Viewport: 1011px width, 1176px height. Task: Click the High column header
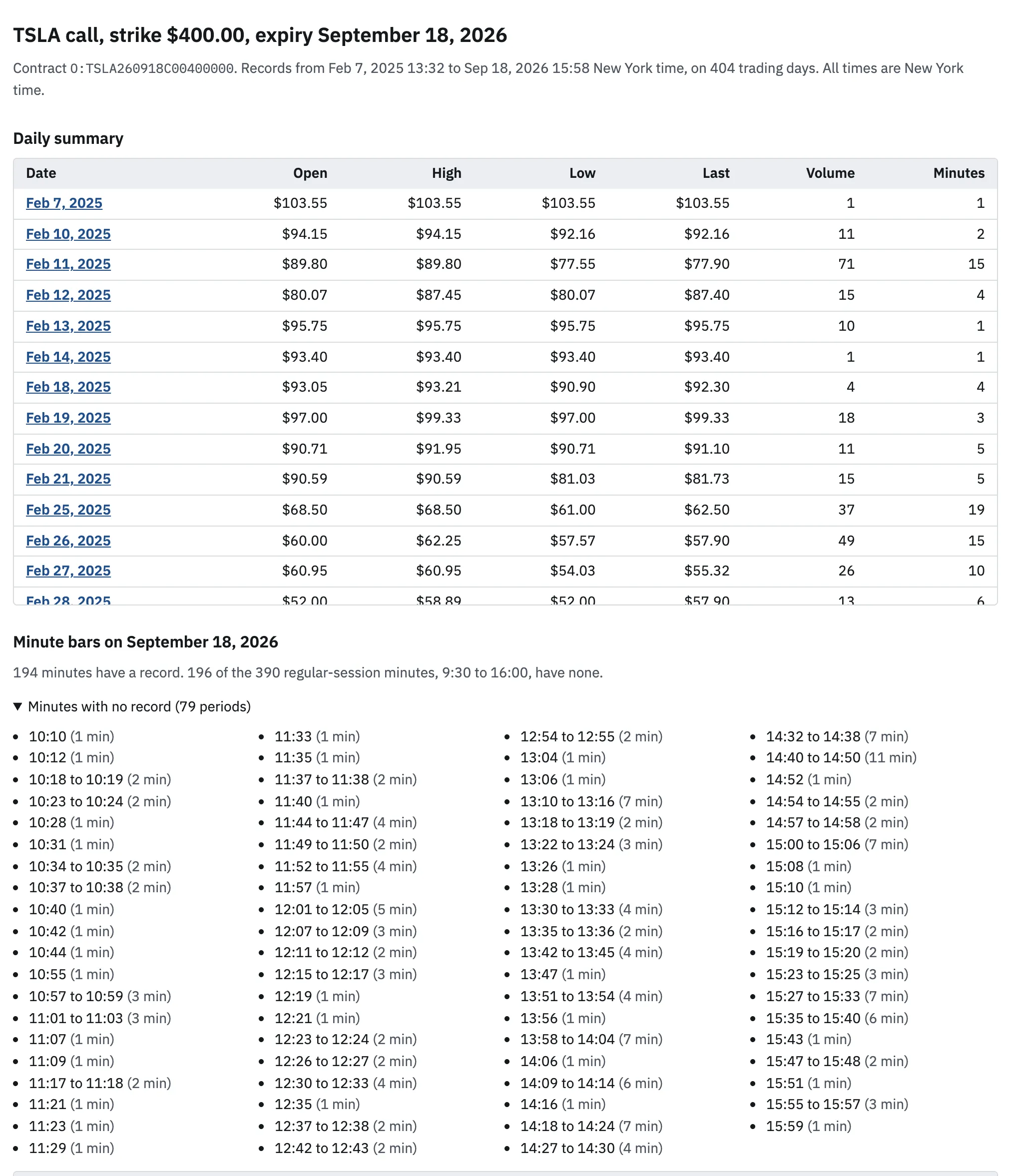click(x=447, y=173)
